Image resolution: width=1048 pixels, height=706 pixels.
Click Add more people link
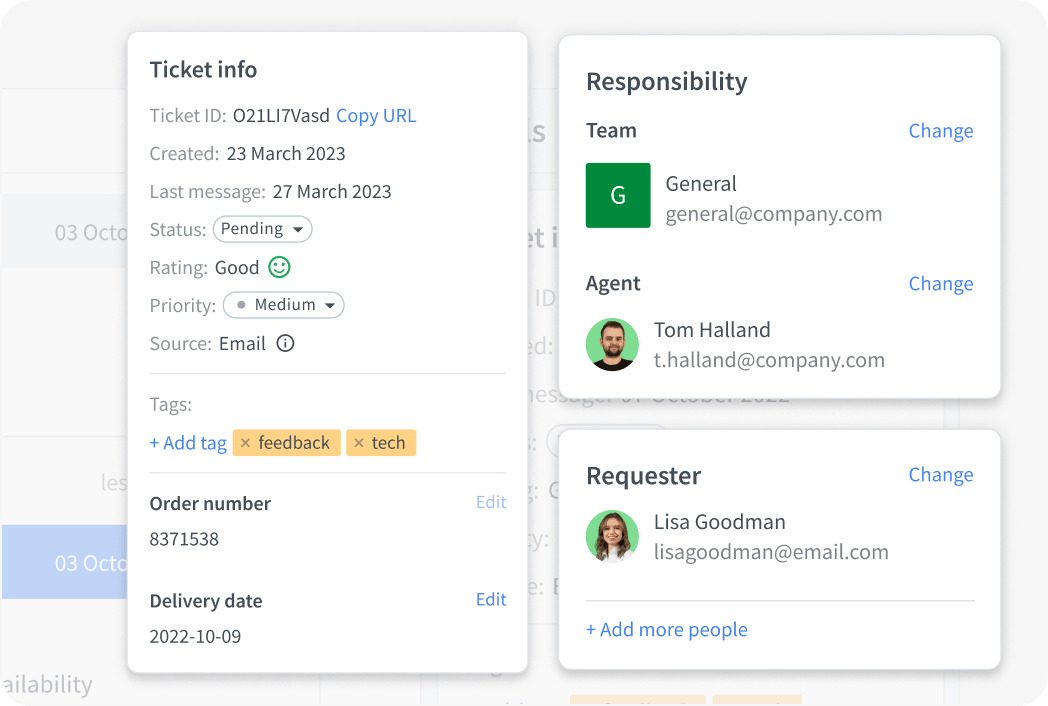click(x=667, y=629)
